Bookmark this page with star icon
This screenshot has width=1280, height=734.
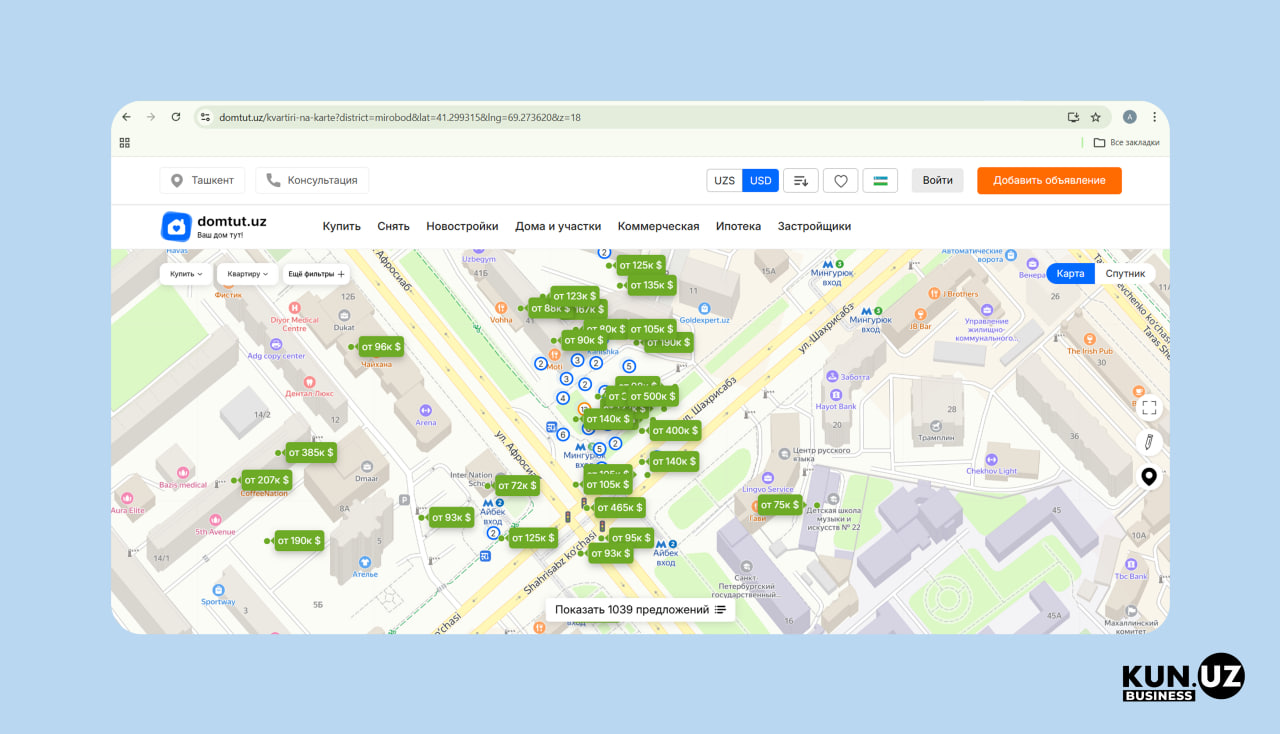tap(1095, 117)
